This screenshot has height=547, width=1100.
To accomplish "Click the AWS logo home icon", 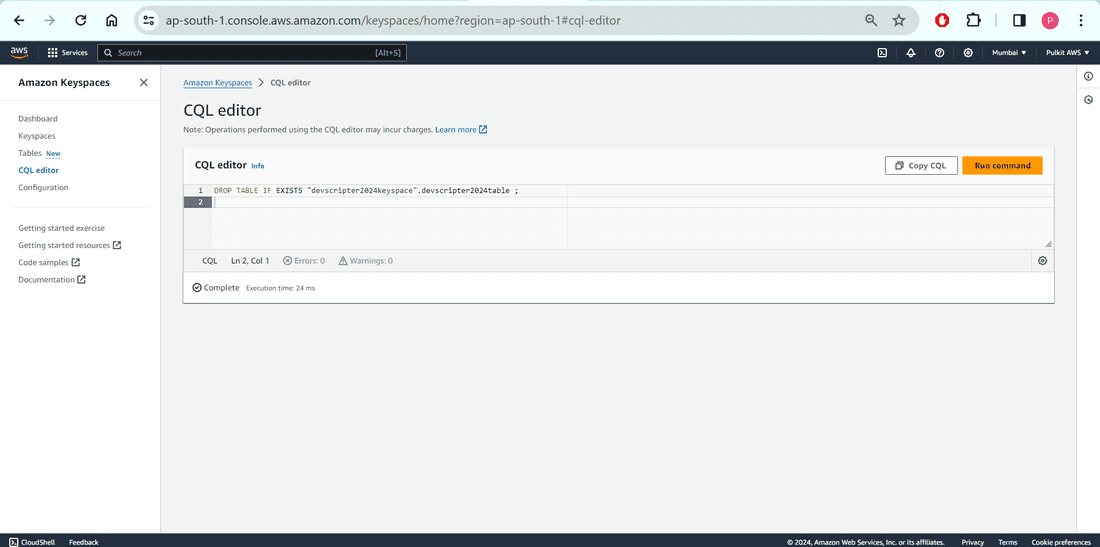I will coord(19,52).
